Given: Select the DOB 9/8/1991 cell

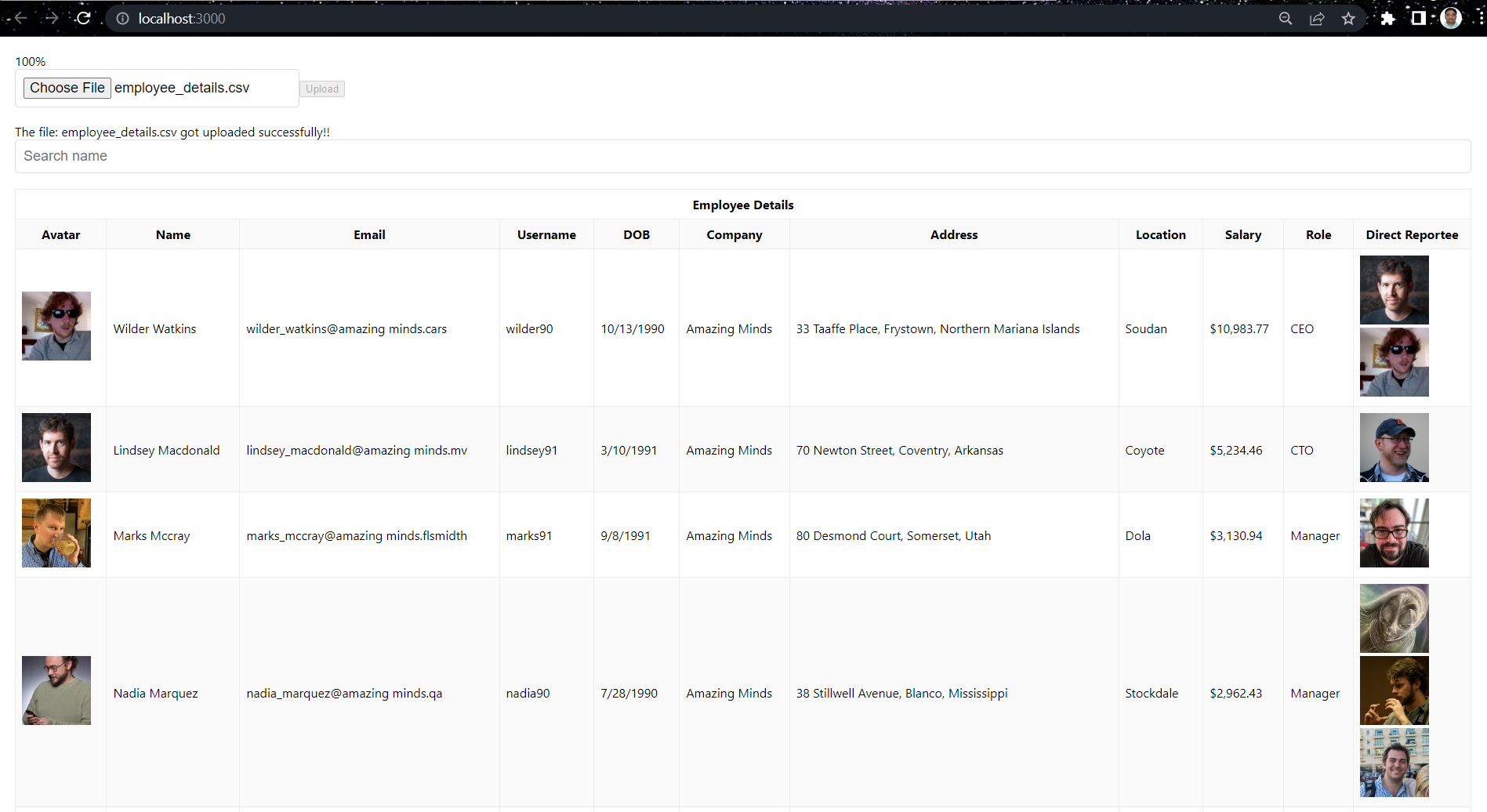Looking at the screenshot, I should [x=637, y=536].
